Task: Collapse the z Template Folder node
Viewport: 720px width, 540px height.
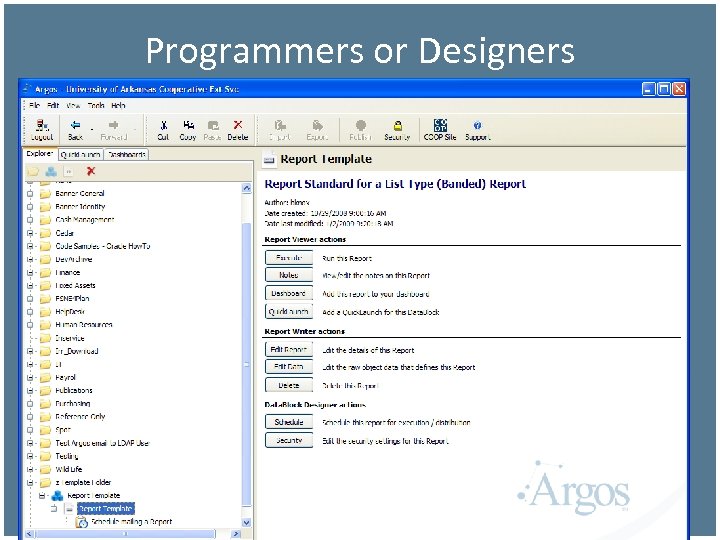Action: 30,483
